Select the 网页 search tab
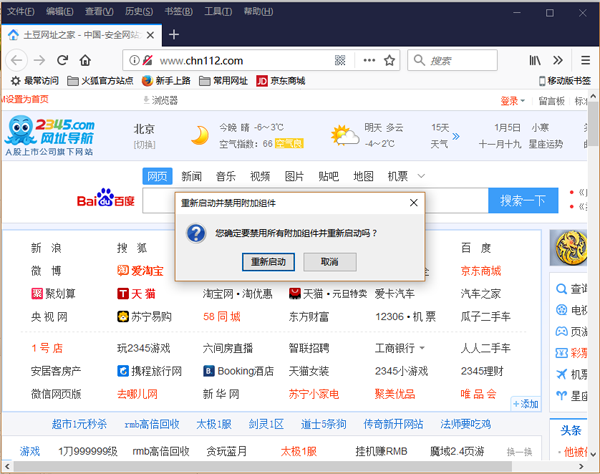The height and width of the screenshot is (474, 600). pos(157,176)
